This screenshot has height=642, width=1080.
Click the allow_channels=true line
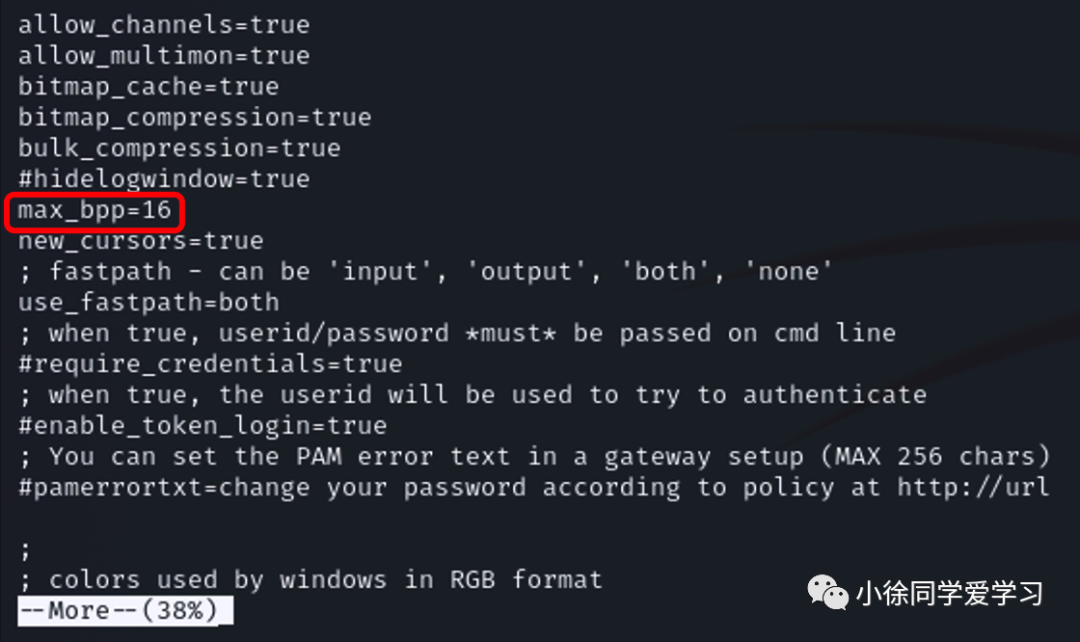[x=164, y=25]
